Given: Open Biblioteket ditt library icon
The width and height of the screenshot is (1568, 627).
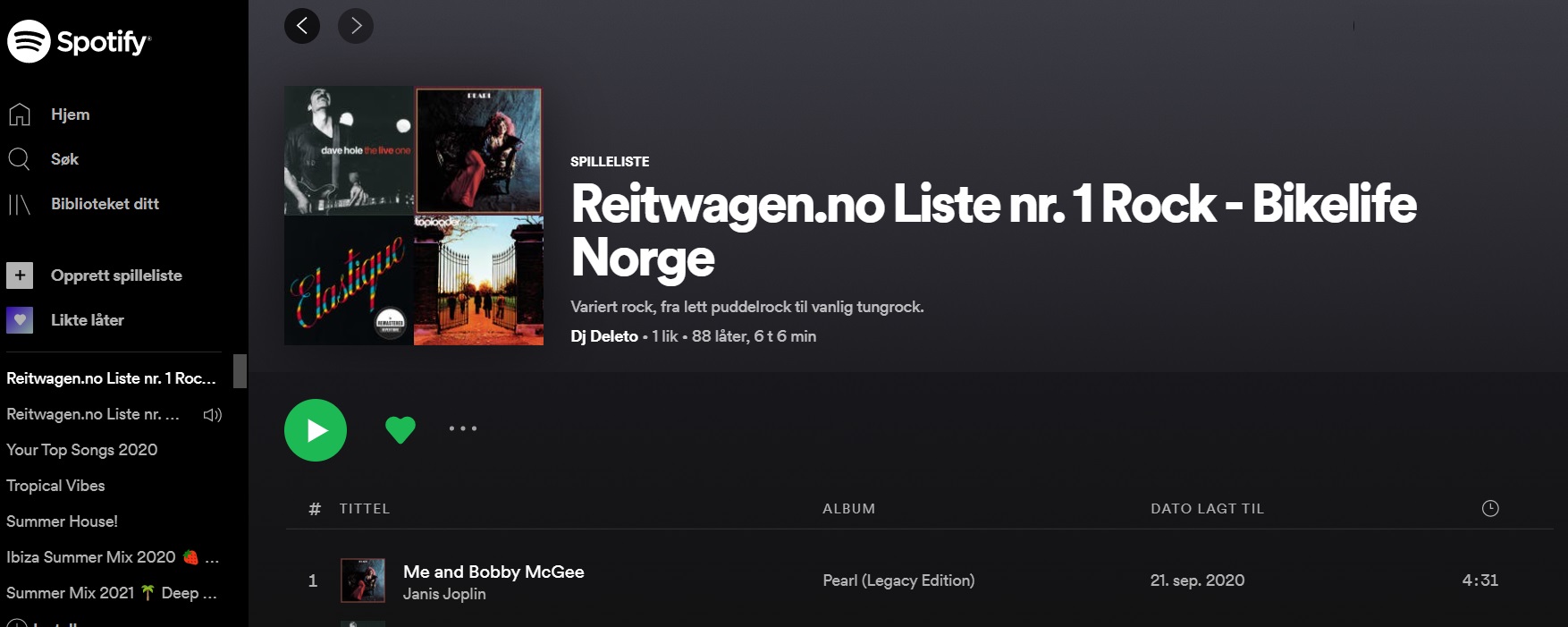Looking at the screenshot, I should pos(20,204).
